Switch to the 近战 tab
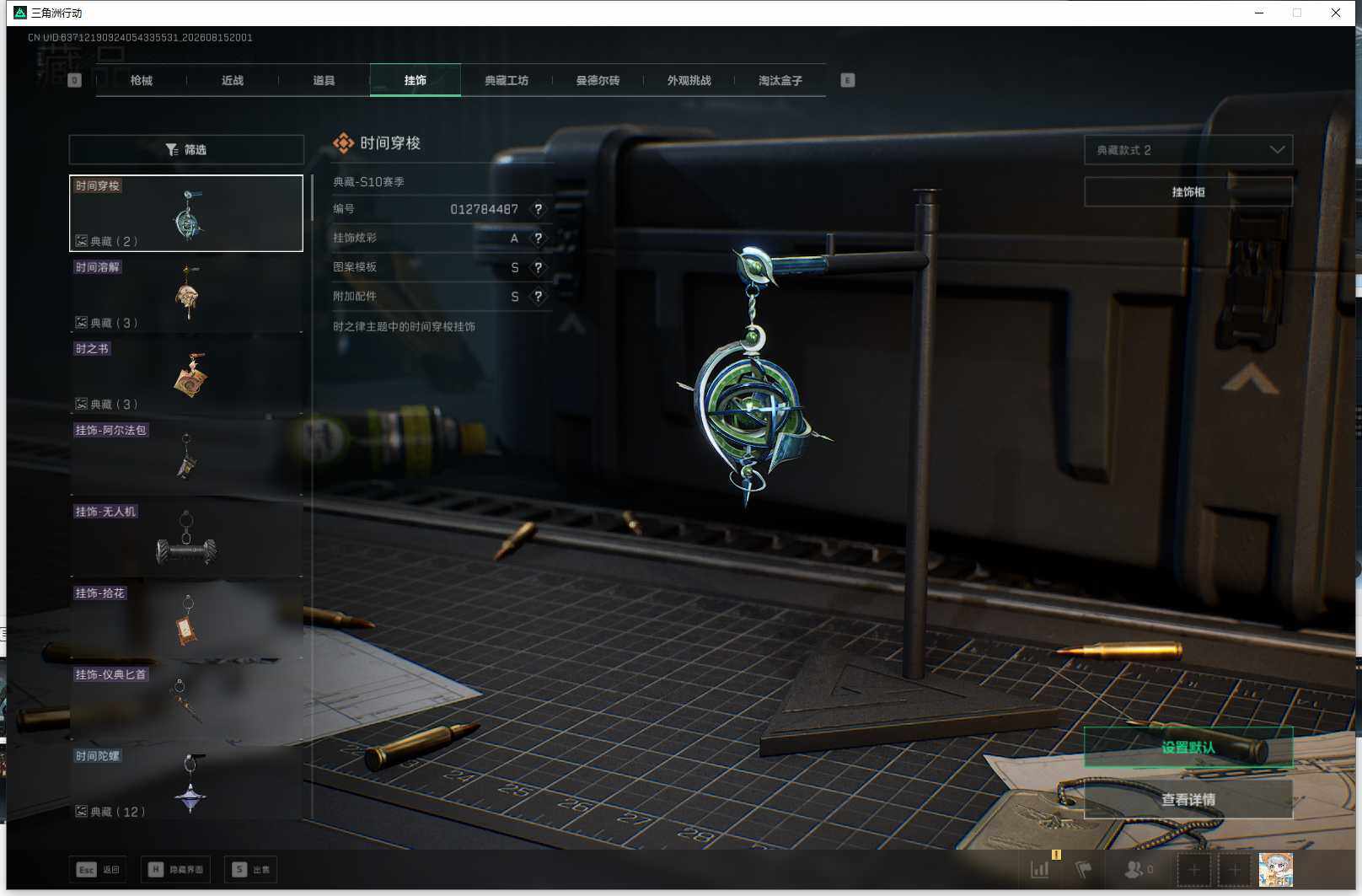Viewport: 1362px width, 896px height. (x=233, y=80)
